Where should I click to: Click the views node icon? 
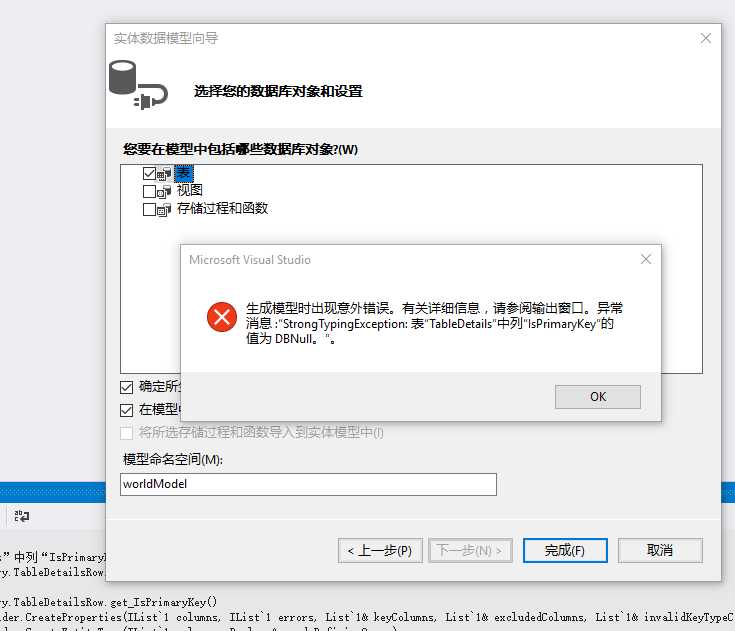[x=164, y=192]
